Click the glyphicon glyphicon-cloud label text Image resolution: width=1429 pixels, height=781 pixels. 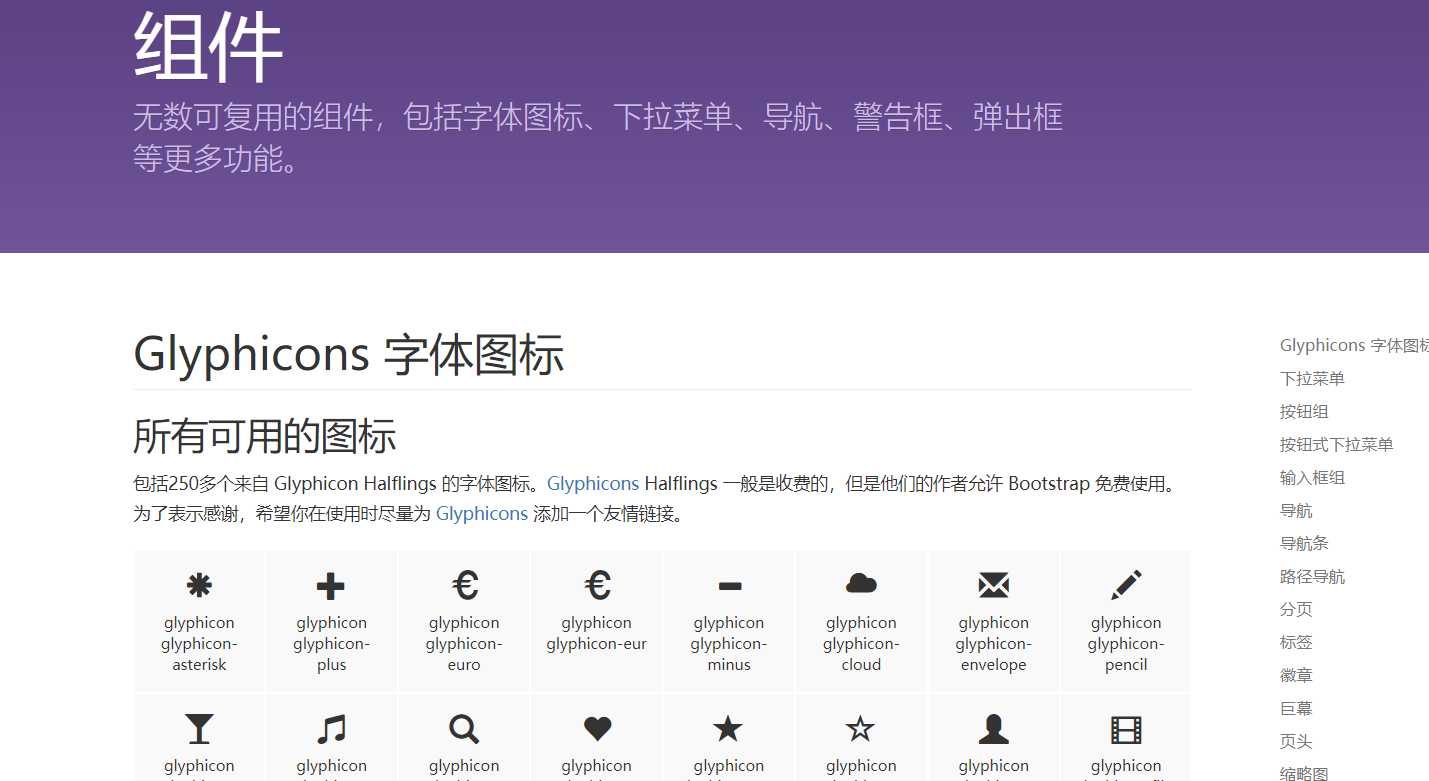861,643
